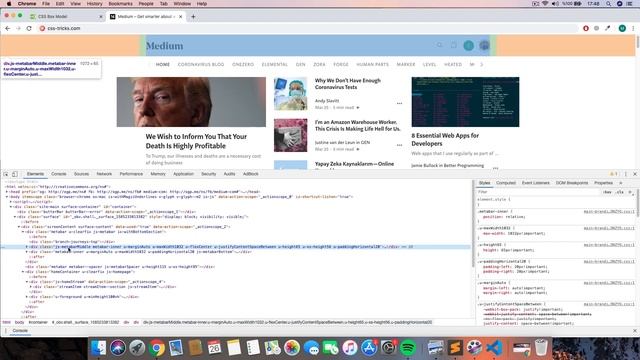The image size is (640, 360).
Task: Open Sublime Text from the dock
Action: point(455,348)
